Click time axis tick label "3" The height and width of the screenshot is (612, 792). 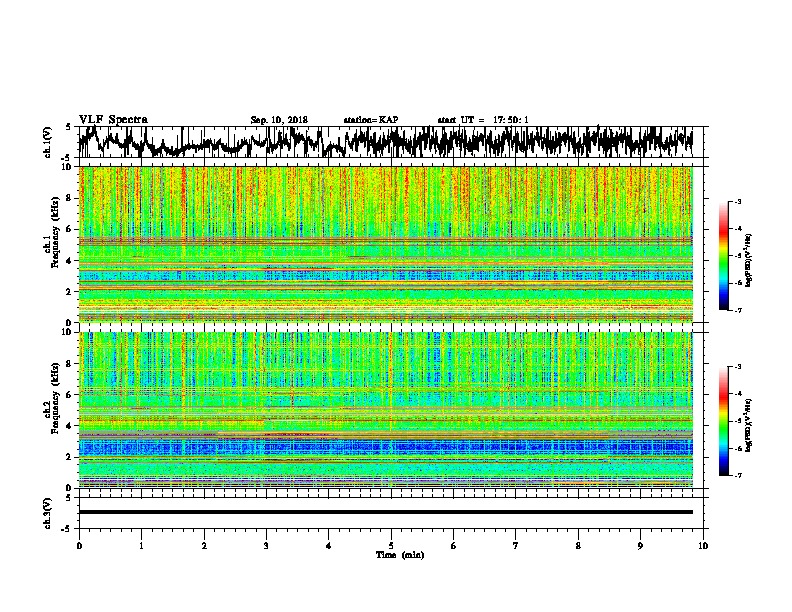(266, 546)
